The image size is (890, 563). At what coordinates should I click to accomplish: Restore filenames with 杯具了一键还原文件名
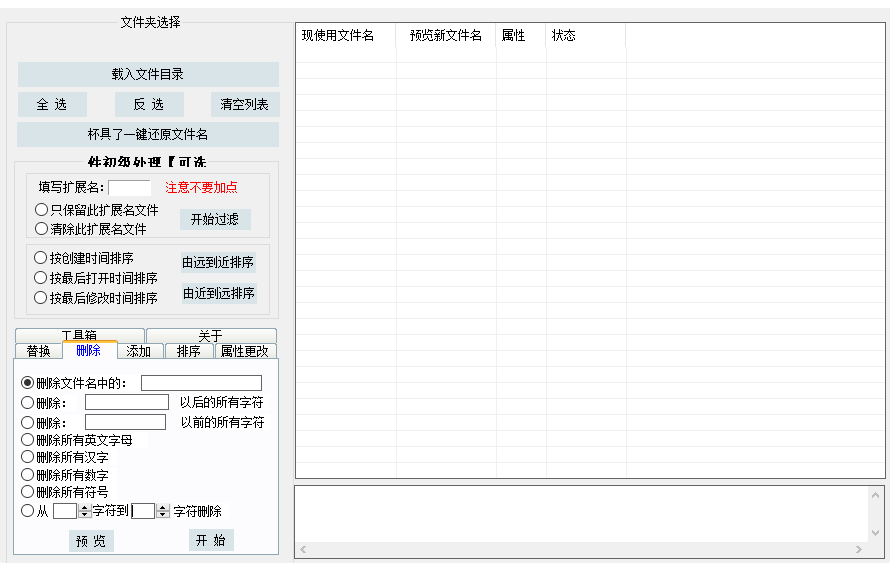coord(148,135)
